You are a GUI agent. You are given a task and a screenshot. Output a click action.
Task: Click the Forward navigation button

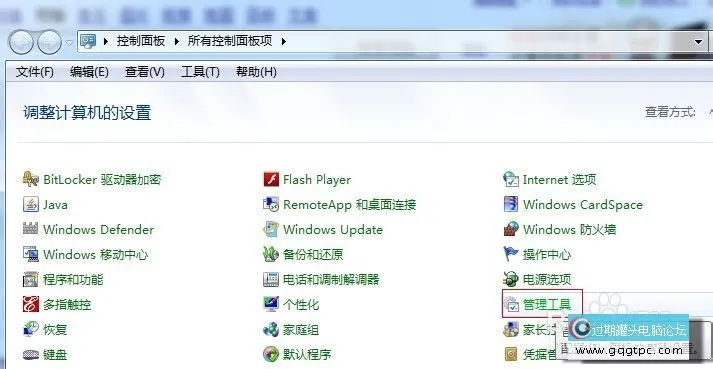[49, 42]
